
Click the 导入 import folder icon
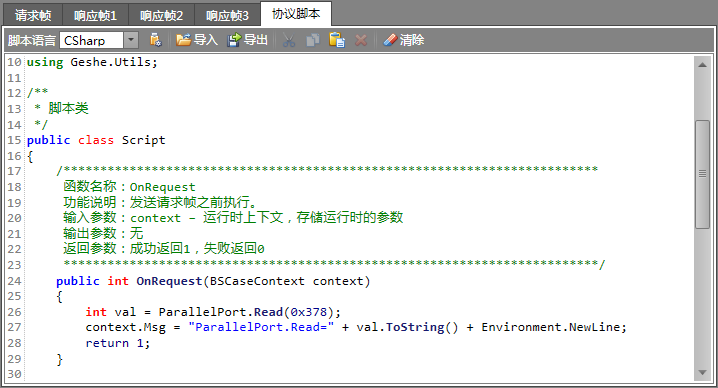tap(183, 40)
